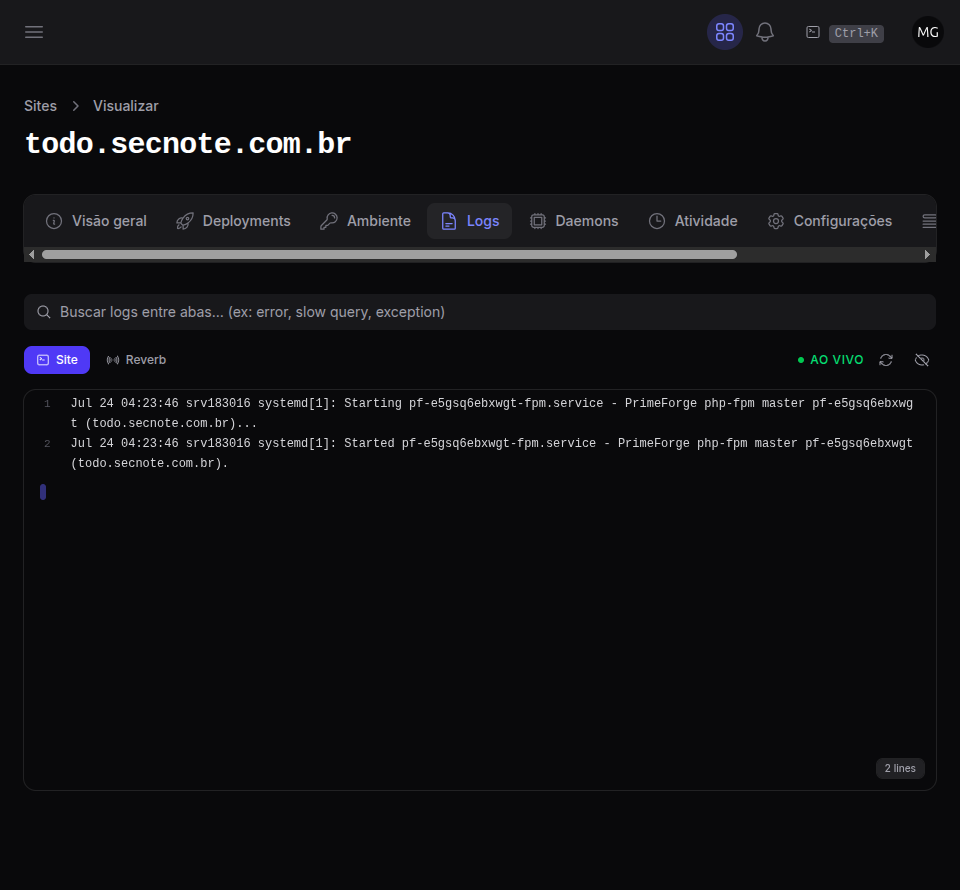
Task: Click the tab bar's right scroll arrow
Action: (927, 255)
